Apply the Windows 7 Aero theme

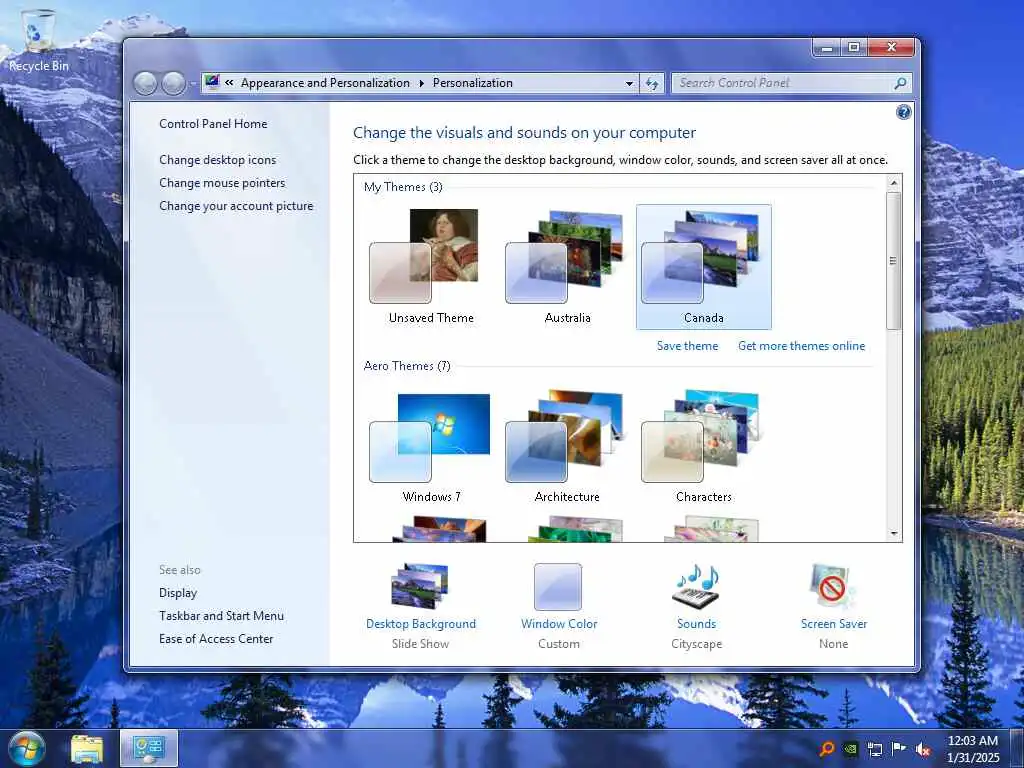430,447
